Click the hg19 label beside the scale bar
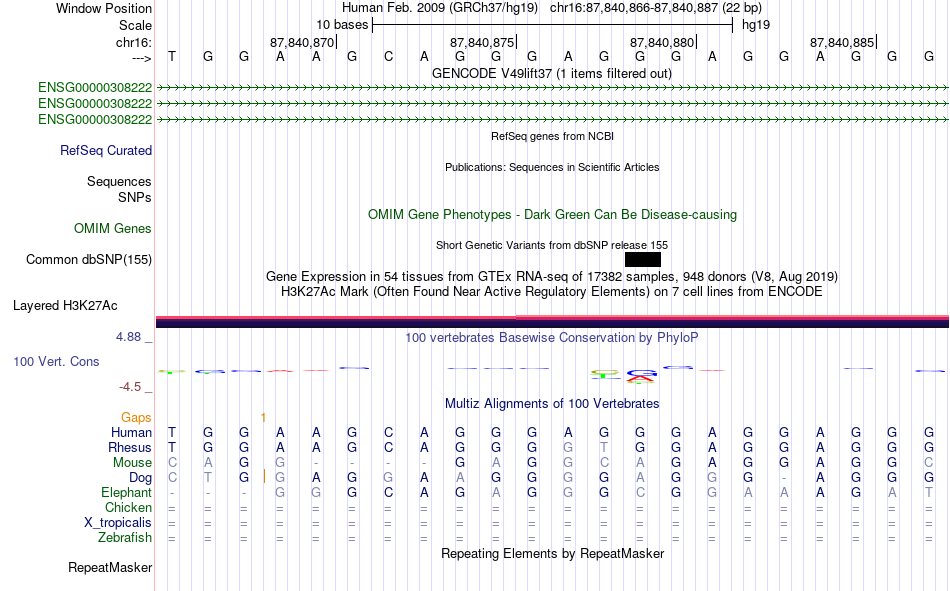The width and height of the screenshot is (950, 591). (x=756, y=25)
